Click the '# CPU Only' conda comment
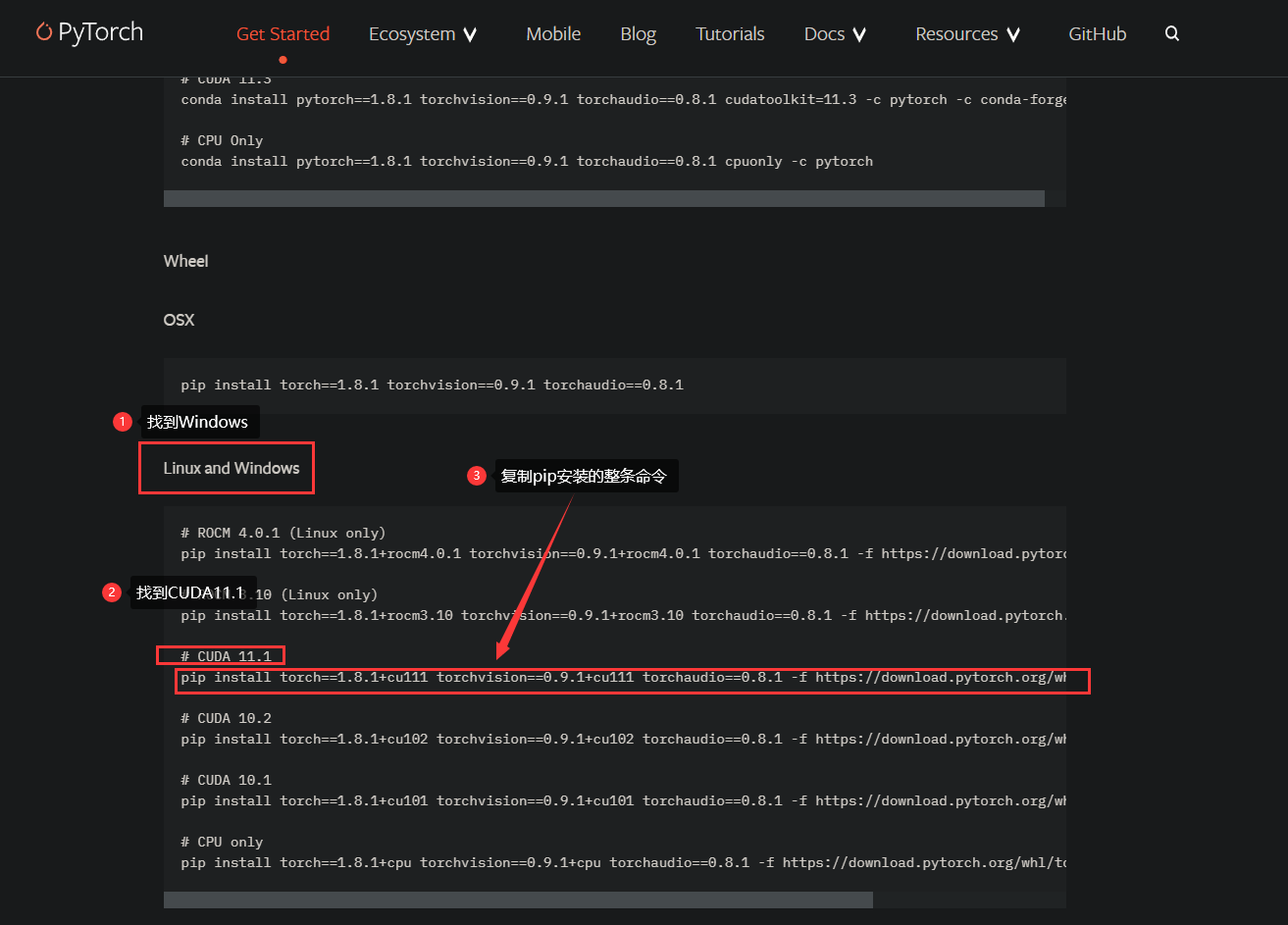The height and width of the screenshot is (925, 1288). [223, 140]
